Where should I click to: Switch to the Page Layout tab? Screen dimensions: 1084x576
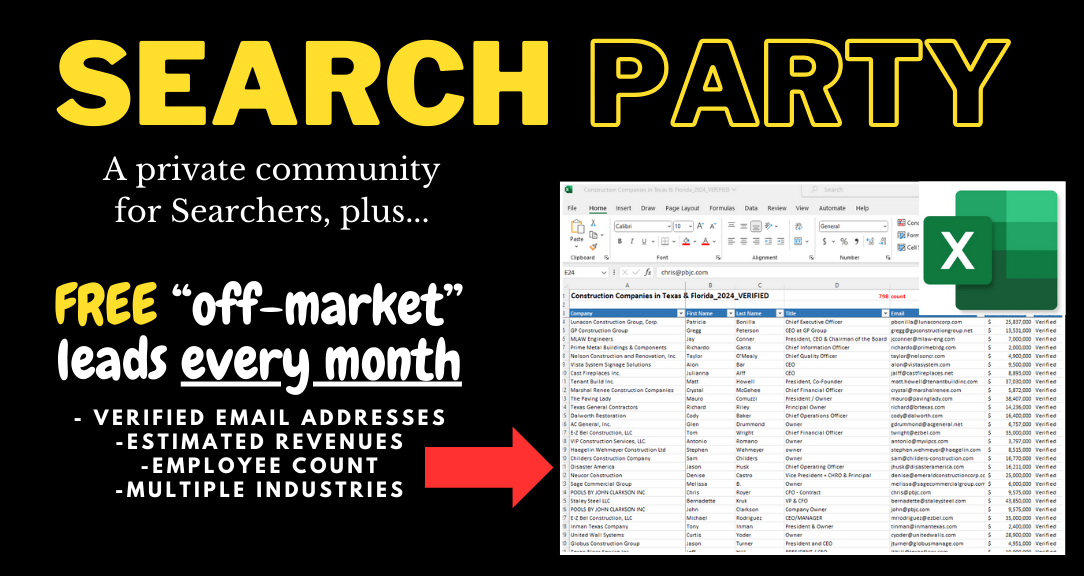tap(682, 208)
